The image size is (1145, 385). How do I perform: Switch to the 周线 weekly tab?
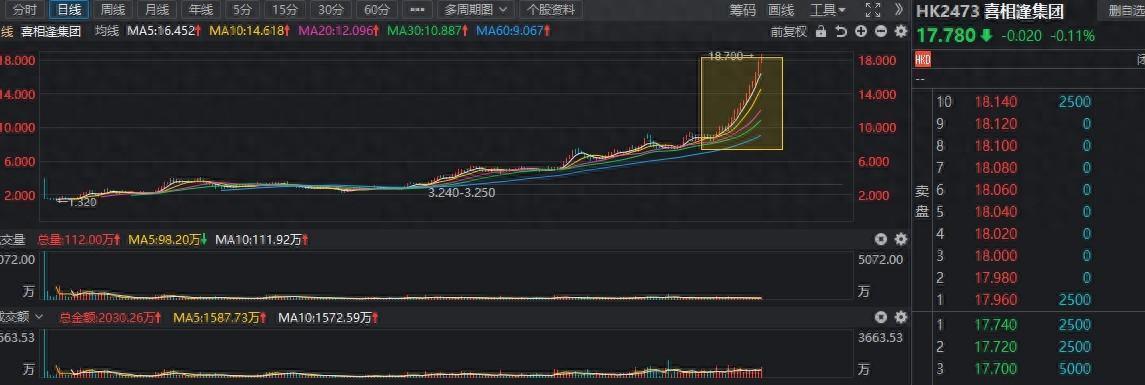(113, 10)
